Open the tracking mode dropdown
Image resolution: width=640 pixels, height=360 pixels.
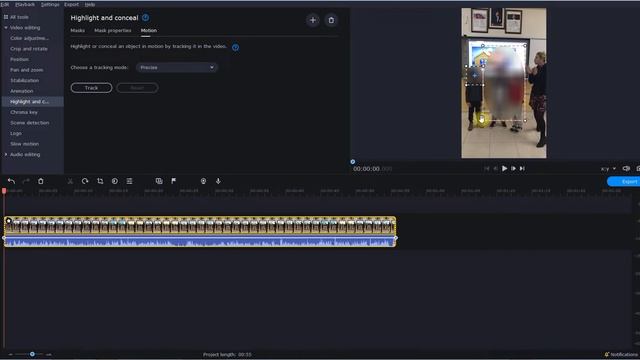click(x=177, y=67)
